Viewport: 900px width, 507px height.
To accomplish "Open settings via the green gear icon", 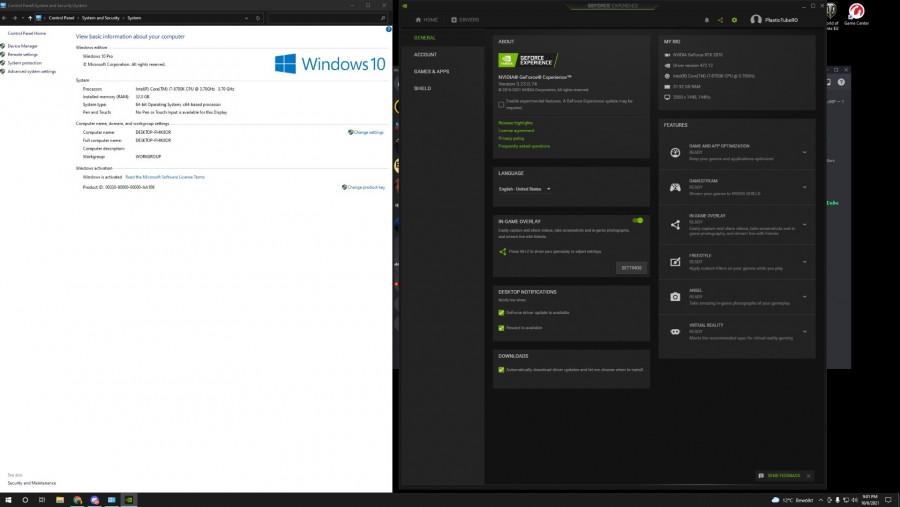I will point(734,20).
